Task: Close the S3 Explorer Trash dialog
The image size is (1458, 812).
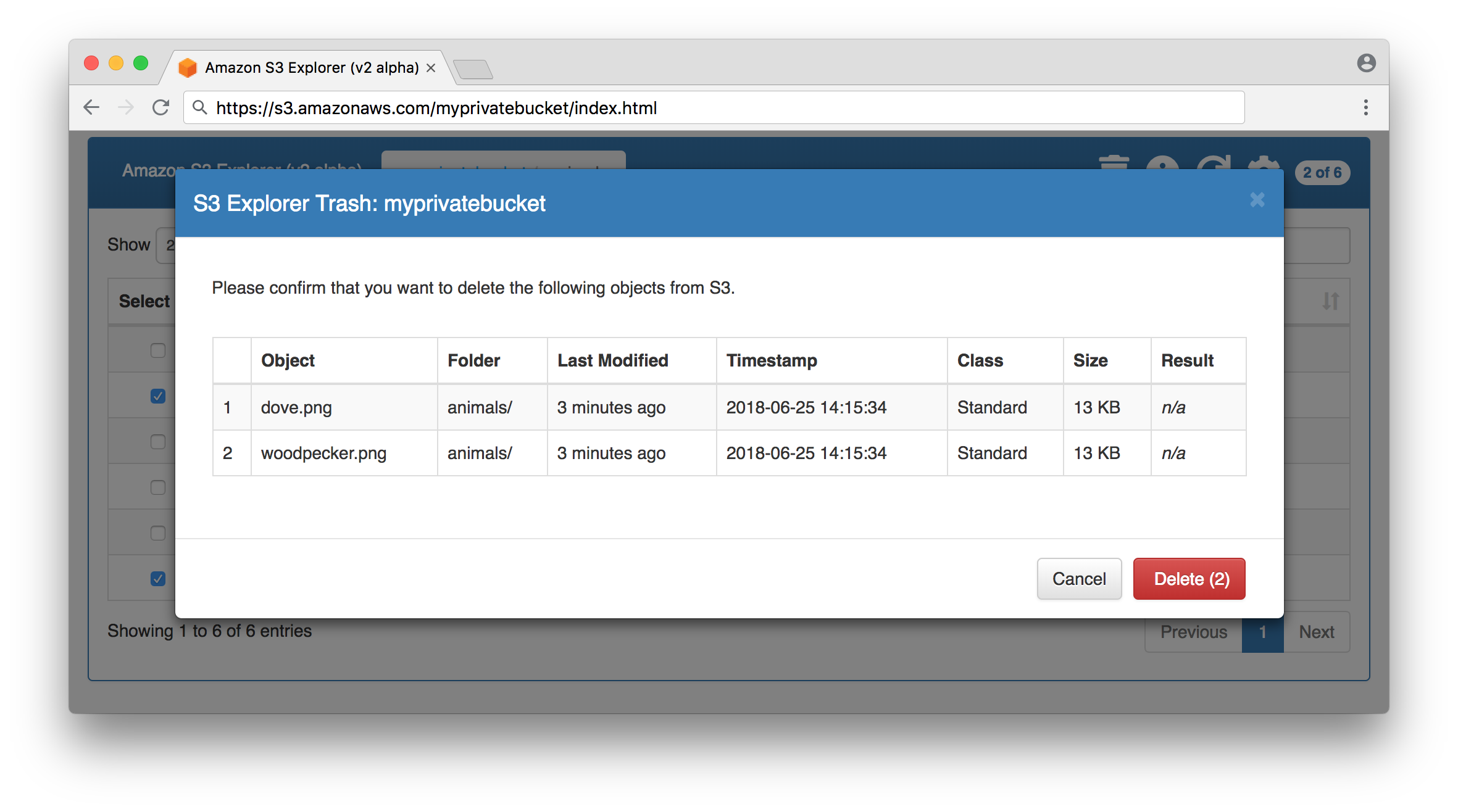Action: [1257, 200]
